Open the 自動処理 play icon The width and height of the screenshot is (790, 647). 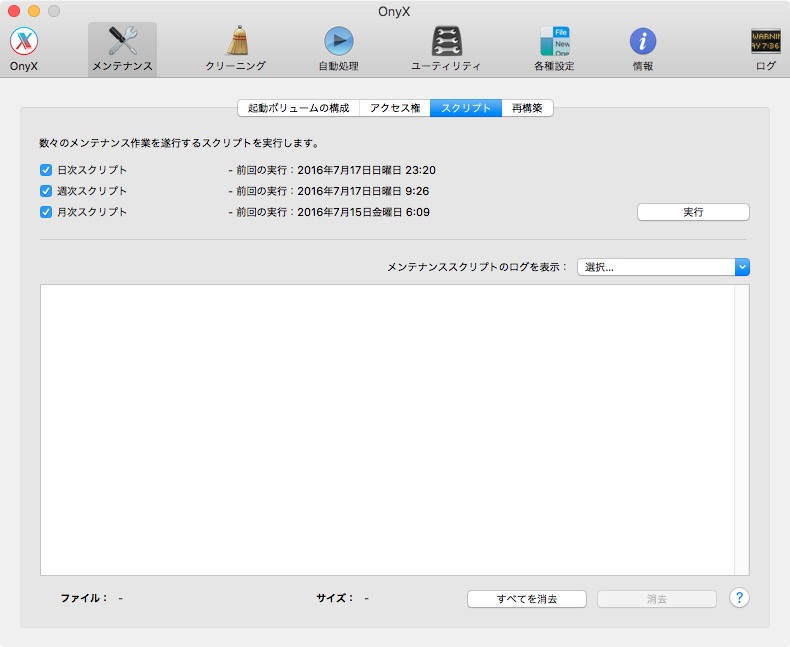[339, 49]
